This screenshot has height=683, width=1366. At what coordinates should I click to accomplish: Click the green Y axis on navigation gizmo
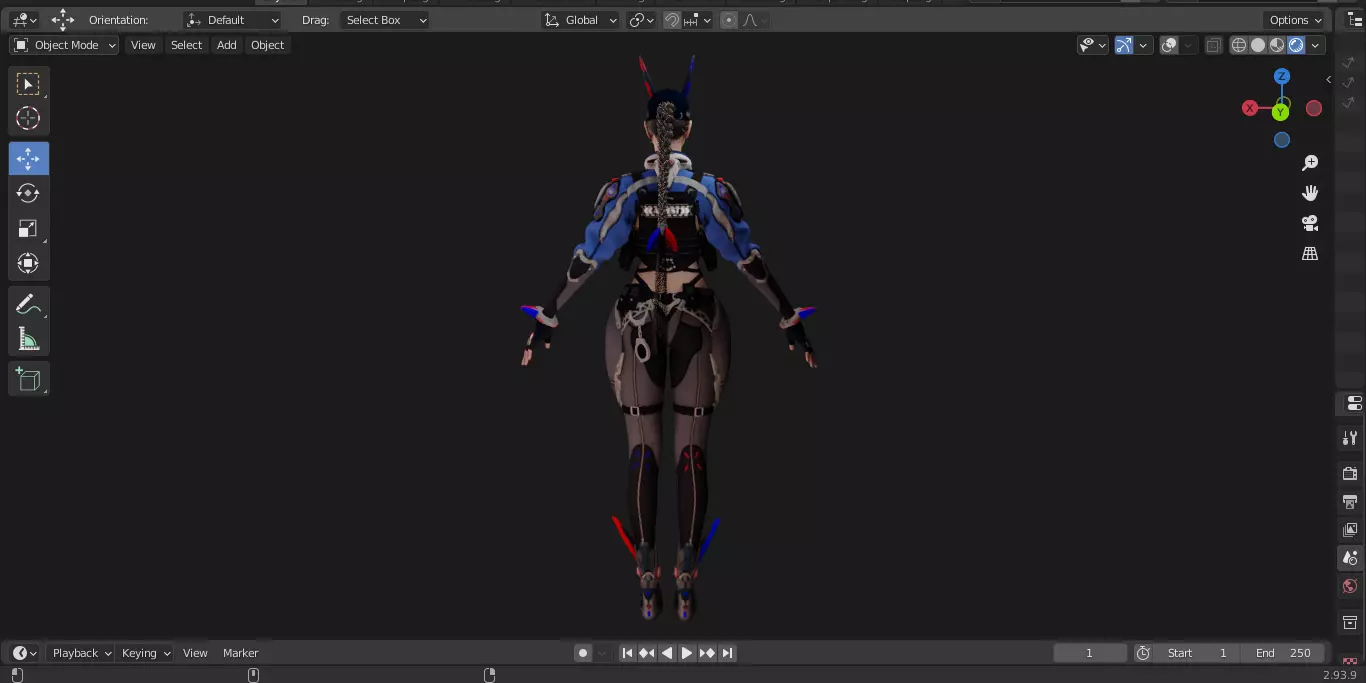click(1280, 112)
